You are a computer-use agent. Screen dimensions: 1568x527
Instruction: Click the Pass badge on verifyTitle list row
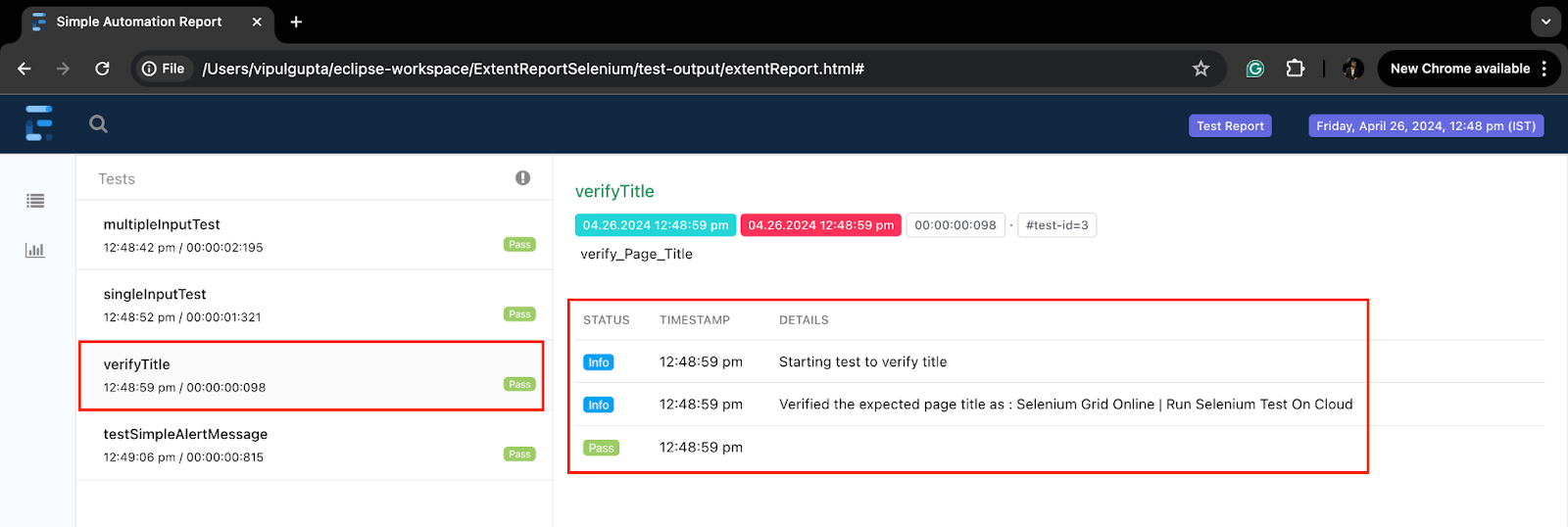click(x=519, y=384)
